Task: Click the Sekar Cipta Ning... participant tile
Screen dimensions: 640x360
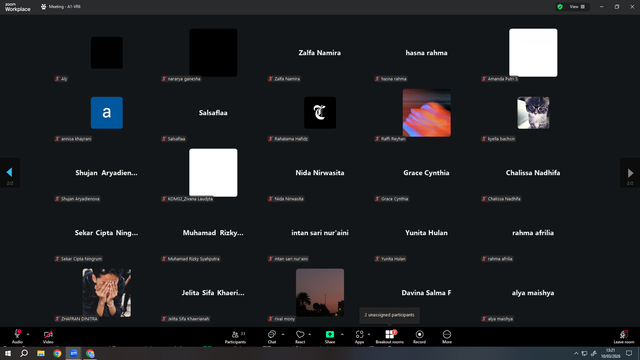Action: [x=107, y=233]
